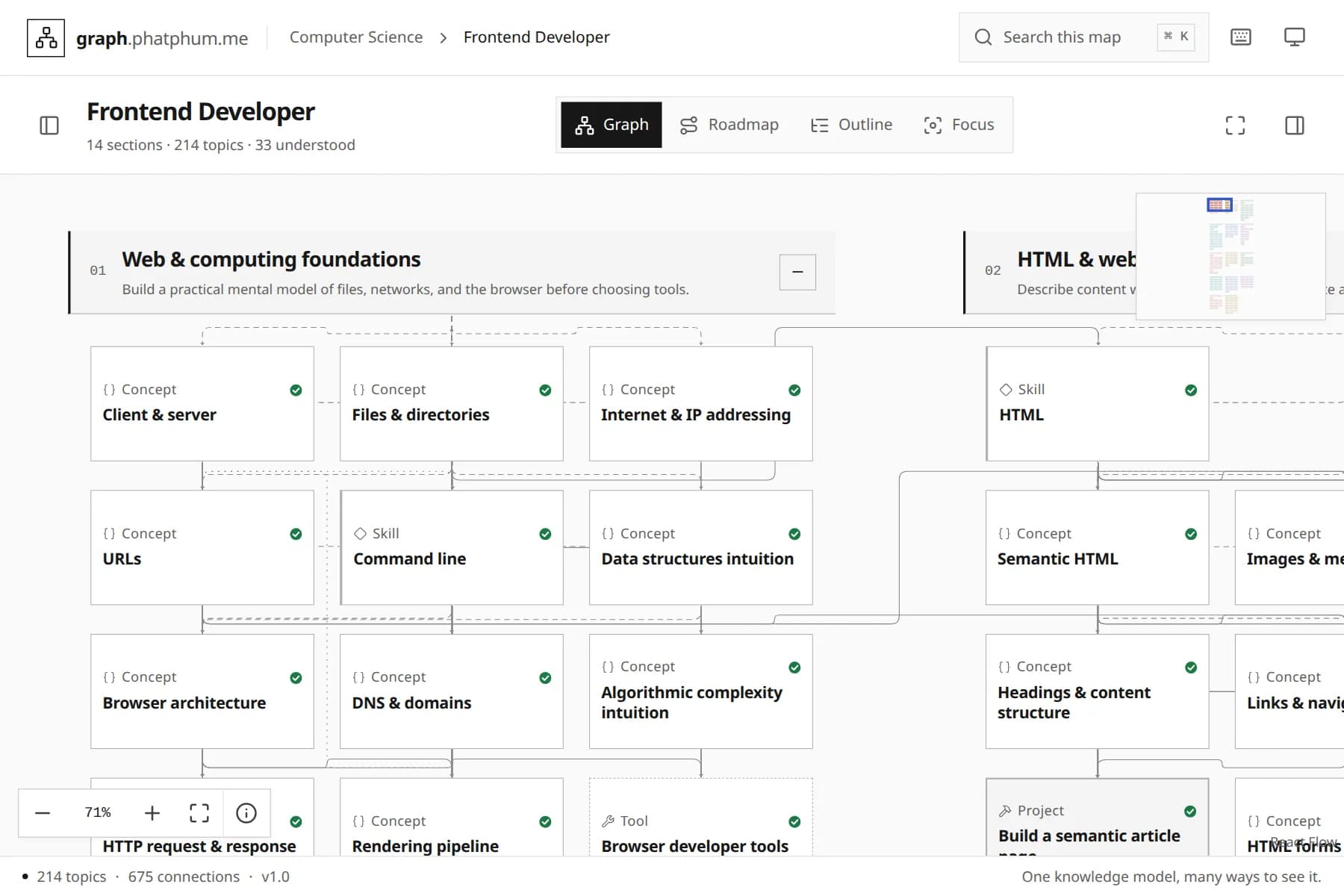Click the Frontend Developer breadcrumb

[x=536, y=37]
